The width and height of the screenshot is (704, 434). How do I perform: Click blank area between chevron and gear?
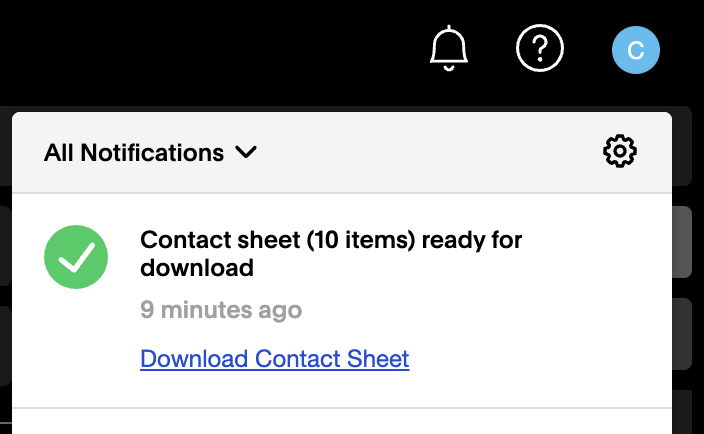(427, 153)
